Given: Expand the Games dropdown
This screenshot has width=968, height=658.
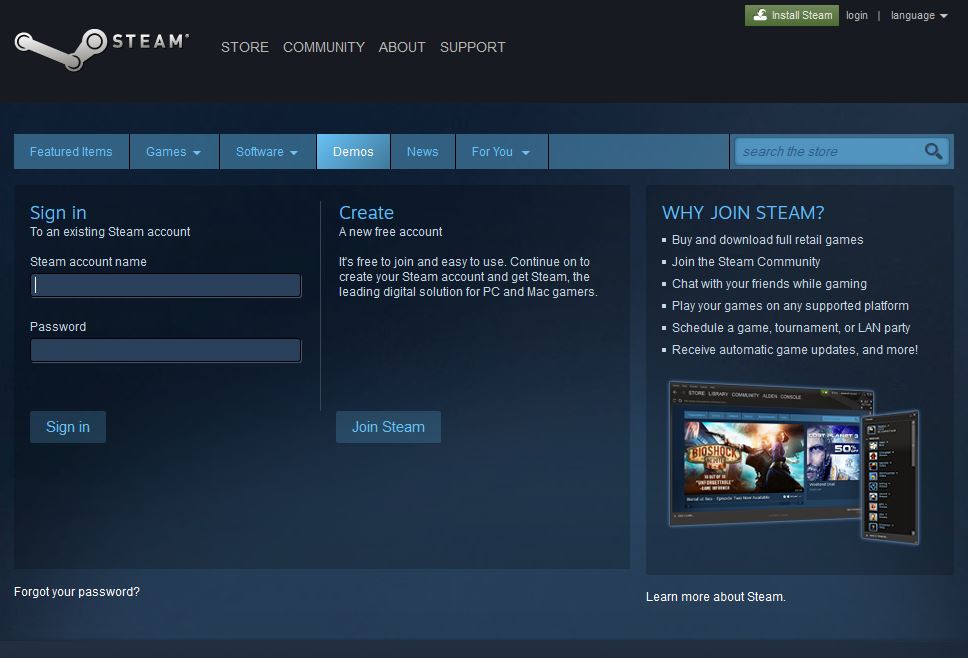Looking at the screenshot, I should tap(174, 151).
